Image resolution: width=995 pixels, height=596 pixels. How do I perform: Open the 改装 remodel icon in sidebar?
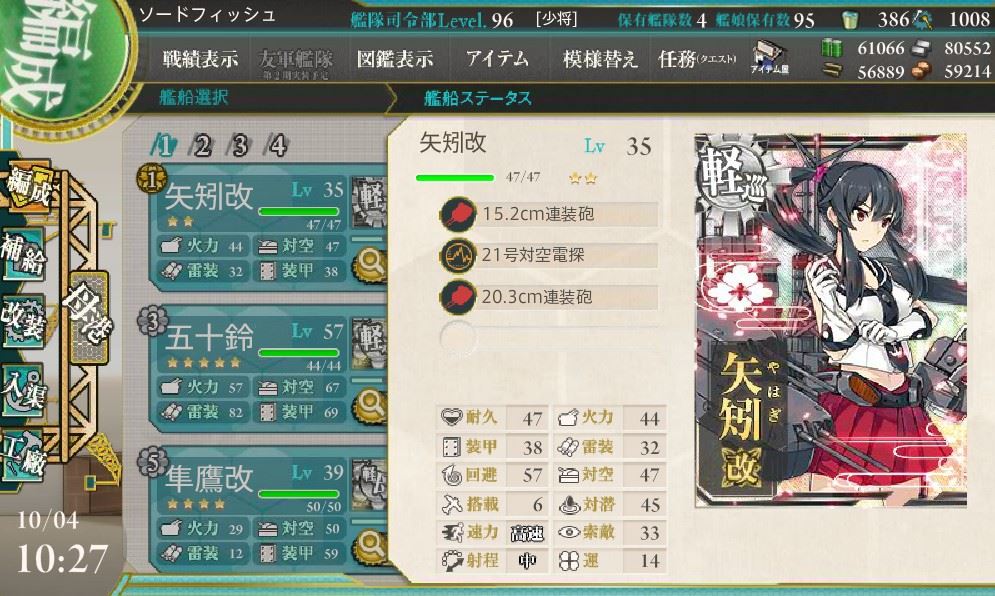point(23,322)
